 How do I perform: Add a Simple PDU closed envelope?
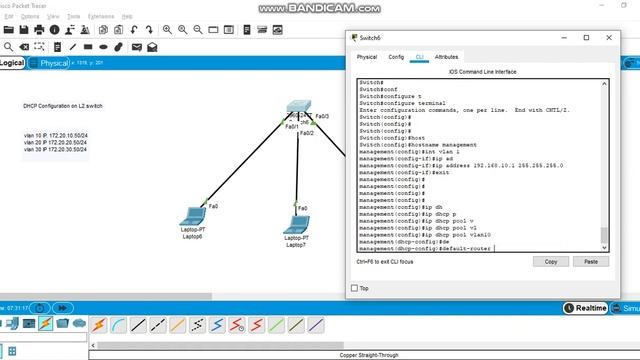coord(137,47)
